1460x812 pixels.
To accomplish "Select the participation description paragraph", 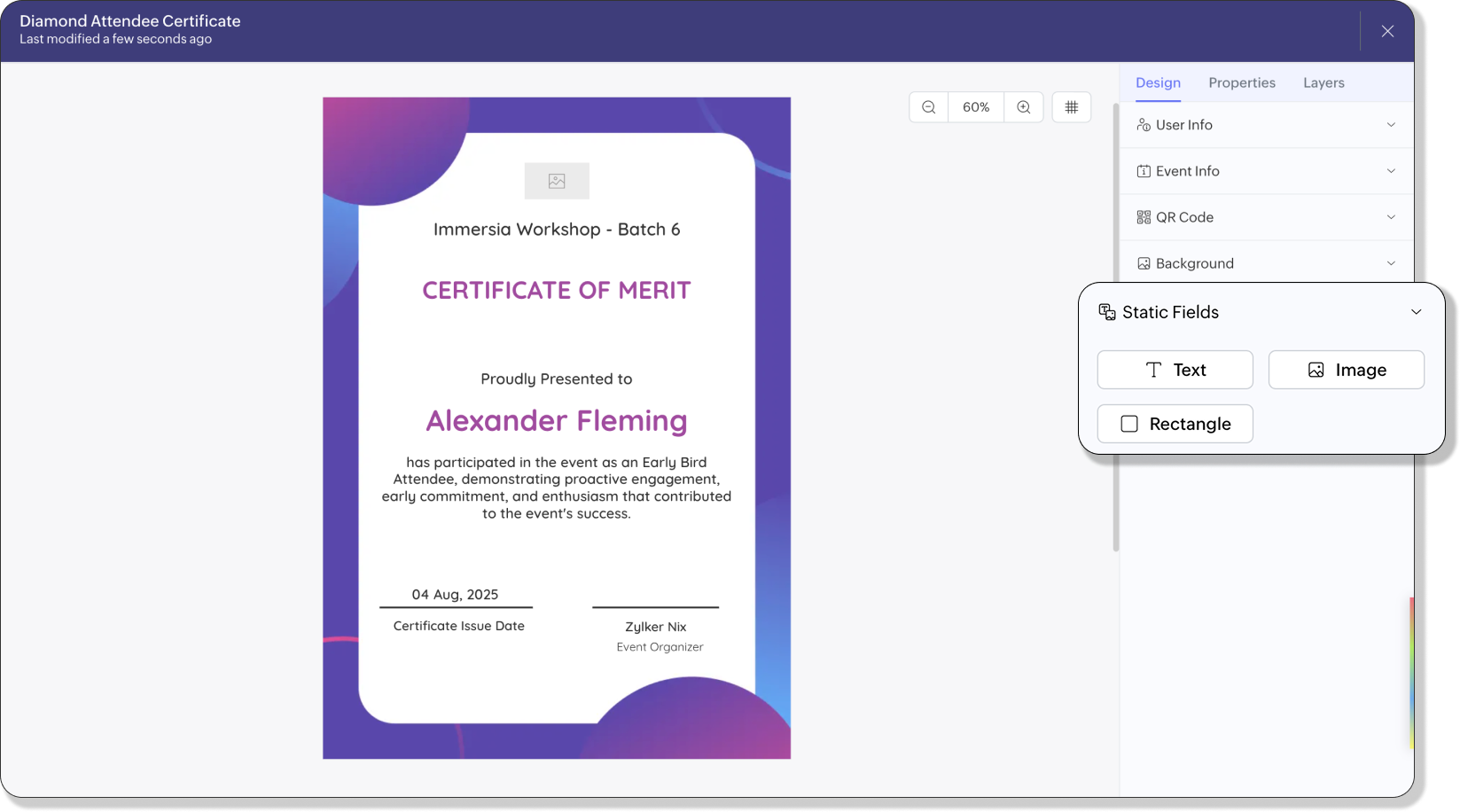I will point(557,488).
